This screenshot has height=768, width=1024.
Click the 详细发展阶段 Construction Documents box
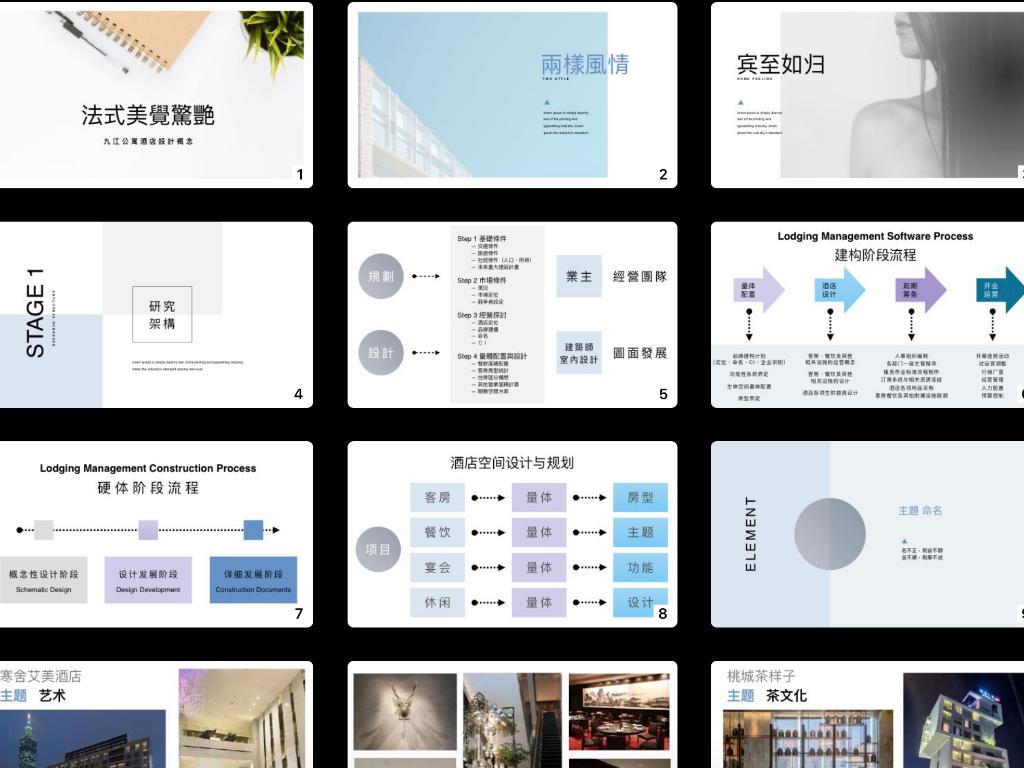[x=253, y=580]
